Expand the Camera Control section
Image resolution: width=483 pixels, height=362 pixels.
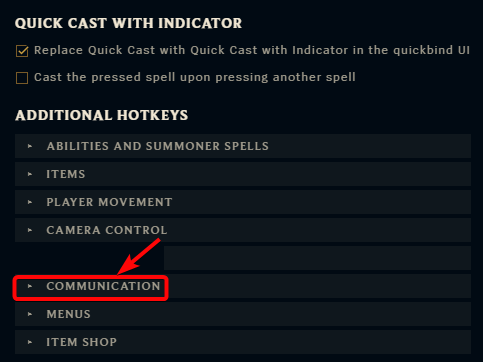tap(243, 230)
